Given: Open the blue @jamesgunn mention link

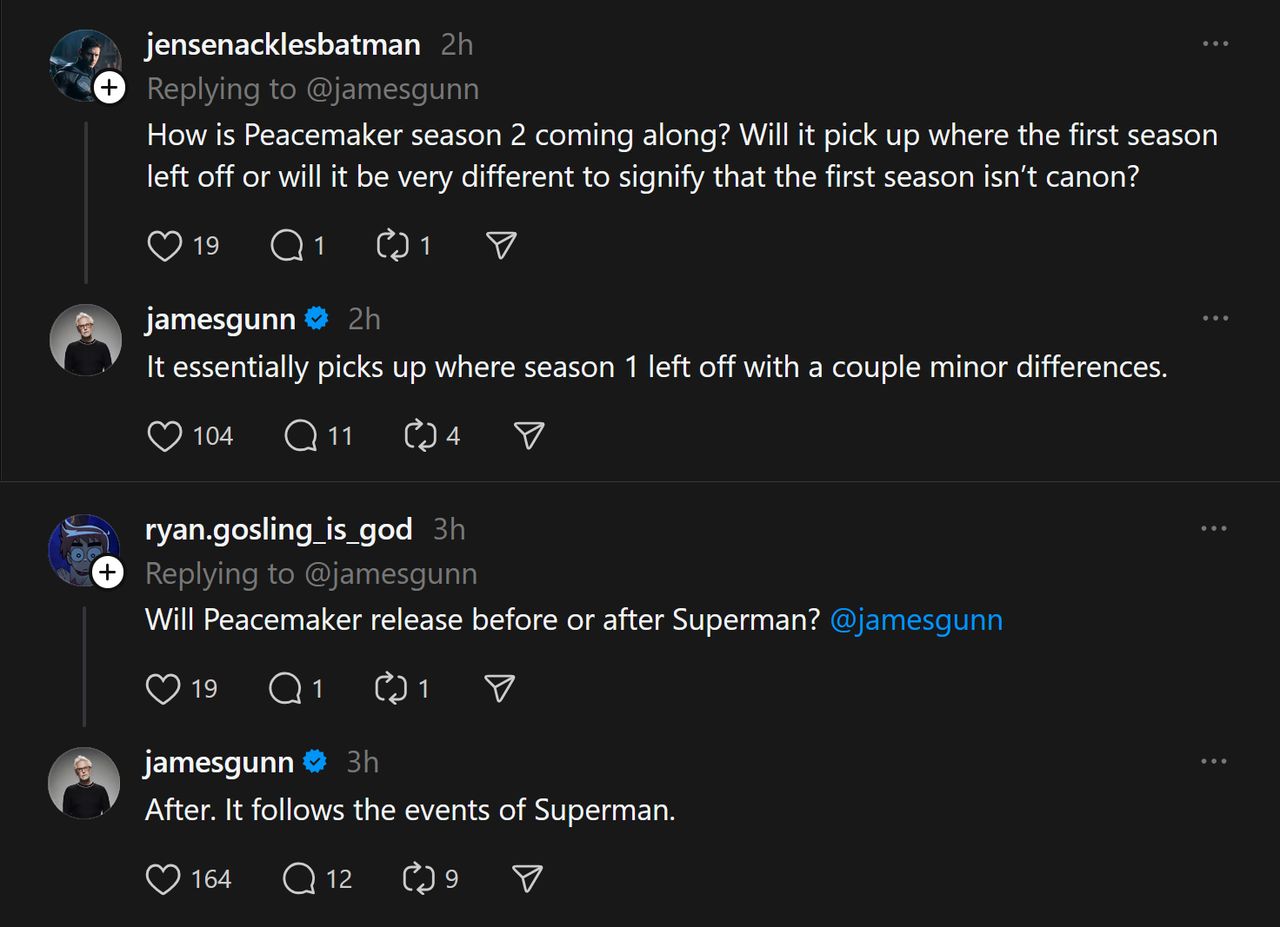Looking at the screenshot, I should [x=916, y=620].
